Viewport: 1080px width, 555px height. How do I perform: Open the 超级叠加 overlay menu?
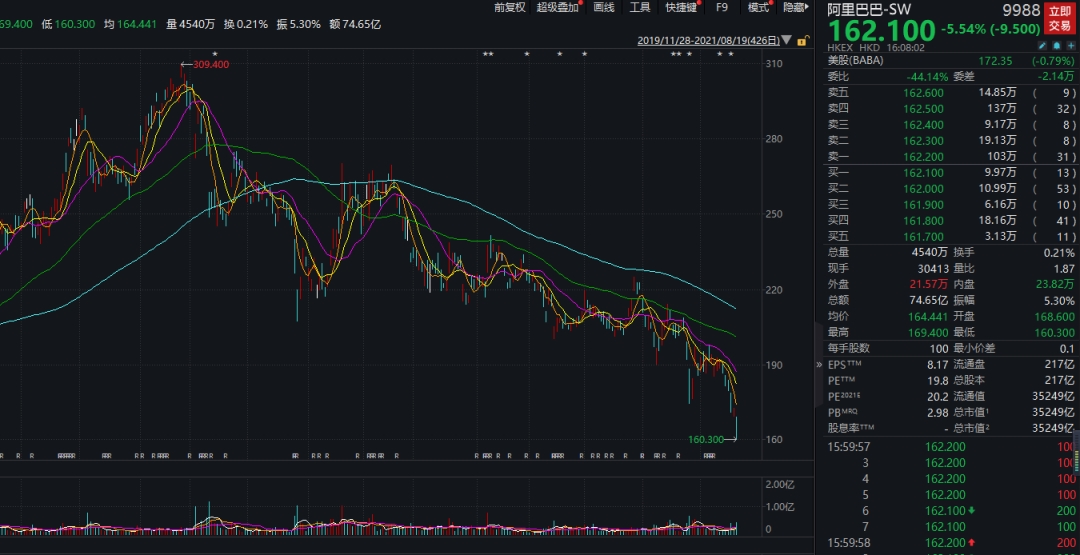(557, 8)
